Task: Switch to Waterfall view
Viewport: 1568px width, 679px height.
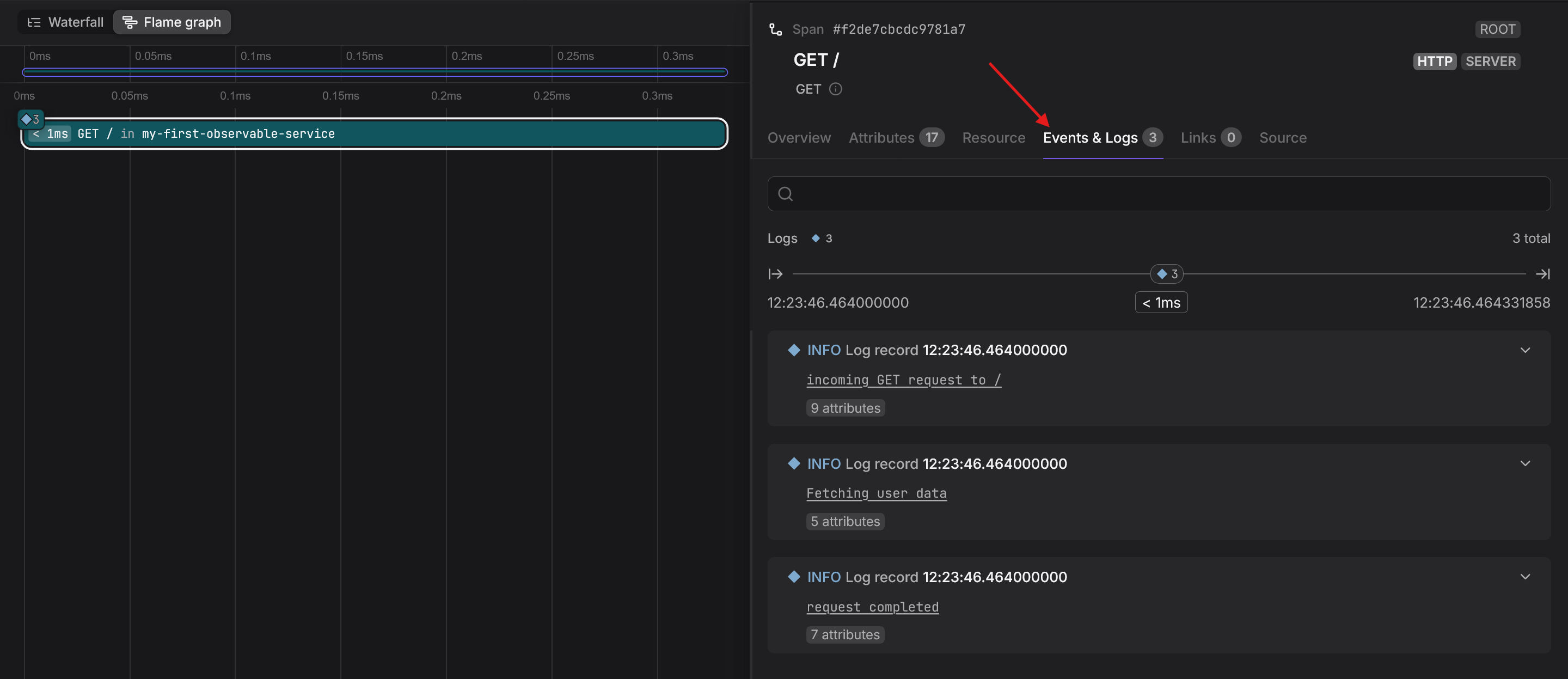Action: (66, 22)
